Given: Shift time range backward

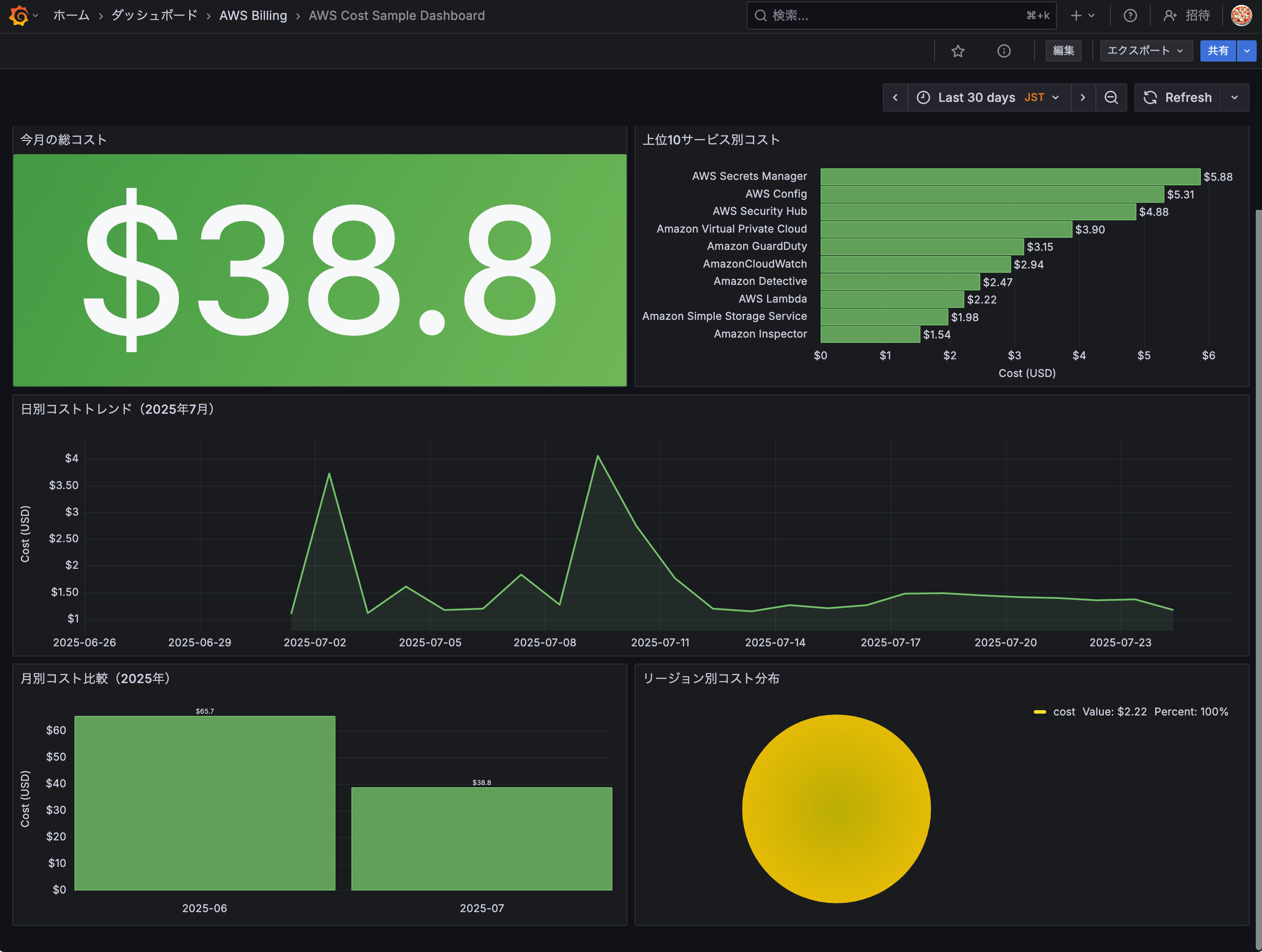Looking at the screenshot, I should (x=895, y=97).
